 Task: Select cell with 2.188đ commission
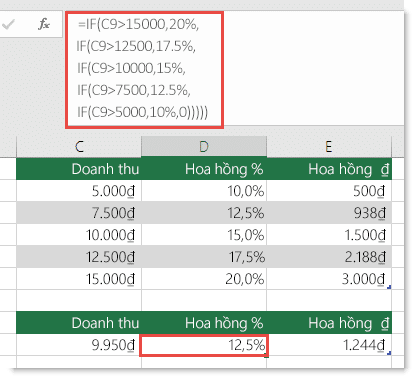[329, 257]
